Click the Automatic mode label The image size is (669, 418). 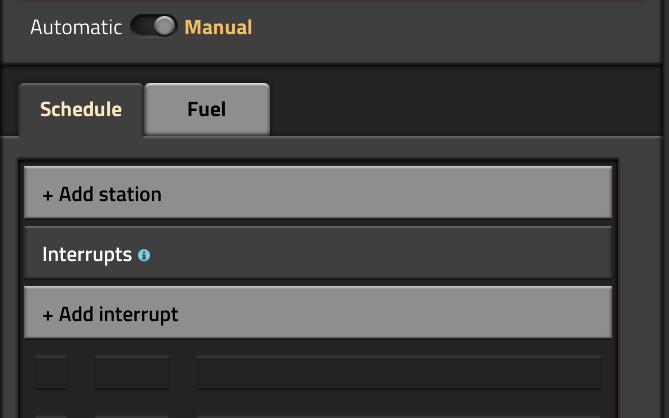[x=76, y=27]
